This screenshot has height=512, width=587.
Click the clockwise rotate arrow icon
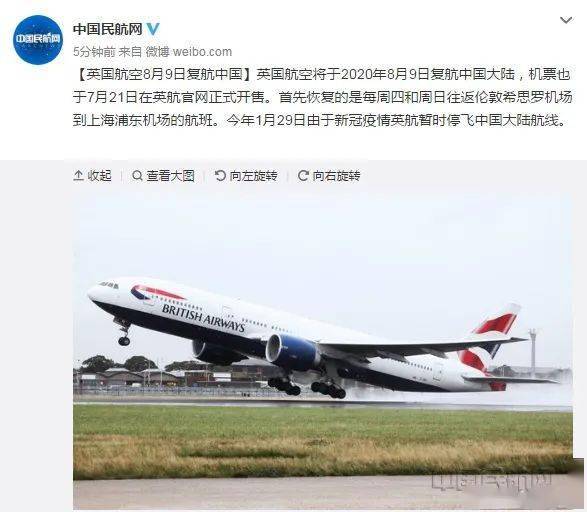[x=303, y=176]
